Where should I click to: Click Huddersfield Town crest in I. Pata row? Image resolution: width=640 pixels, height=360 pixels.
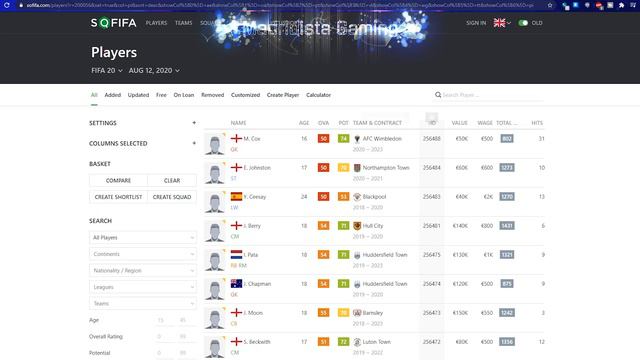click(x=357, y=255)
